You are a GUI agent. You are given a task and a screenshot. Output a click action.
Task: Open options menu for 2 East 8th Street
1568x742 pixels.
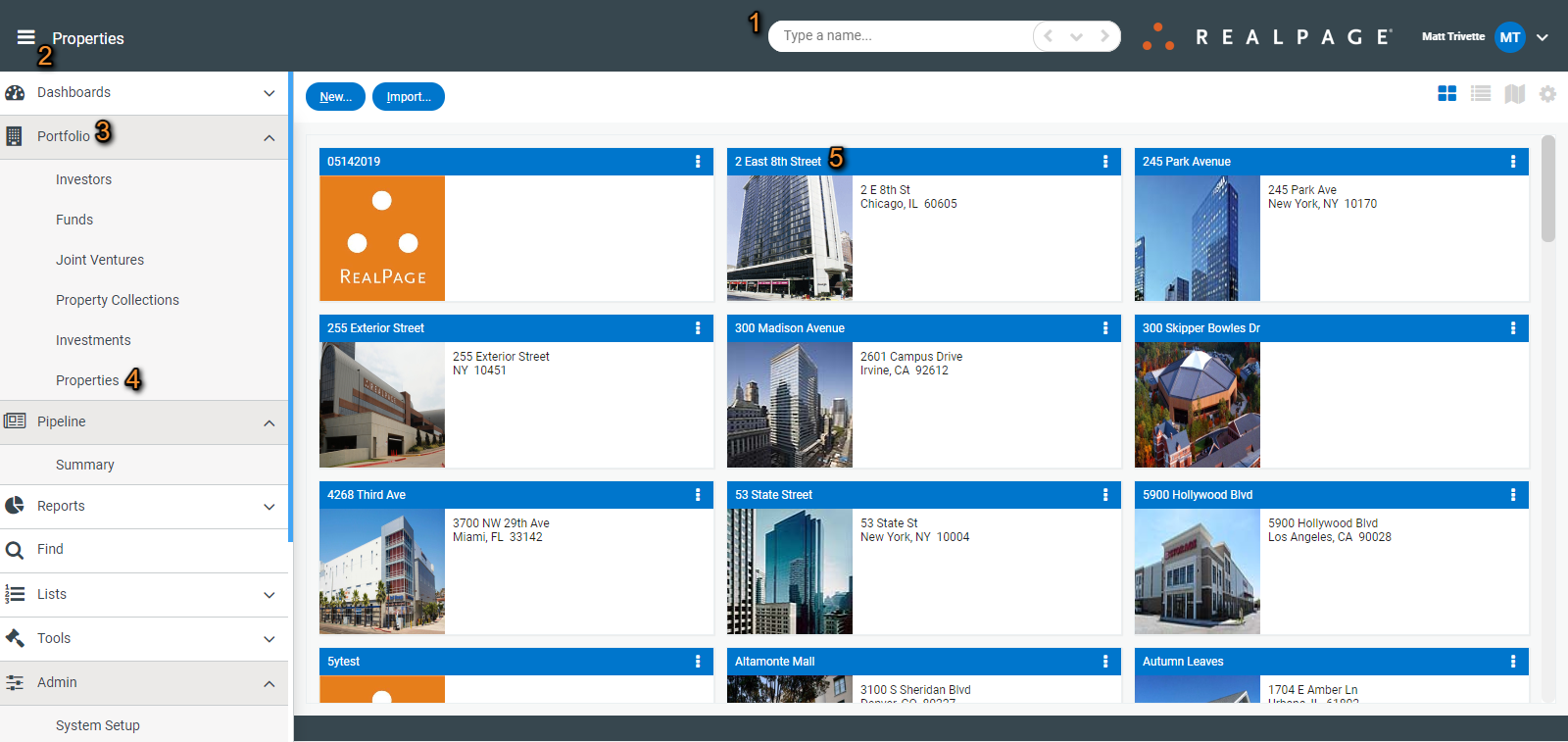point(1105,162)
